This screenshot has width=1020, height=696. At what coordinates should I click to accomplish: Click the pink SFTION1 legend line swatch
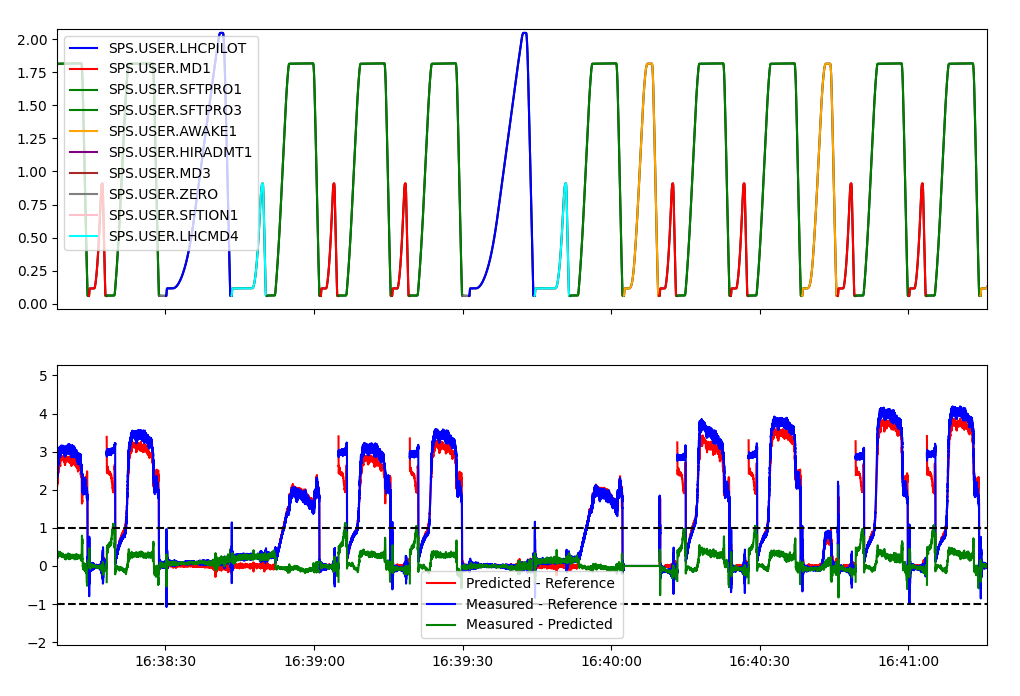point(85,215)
